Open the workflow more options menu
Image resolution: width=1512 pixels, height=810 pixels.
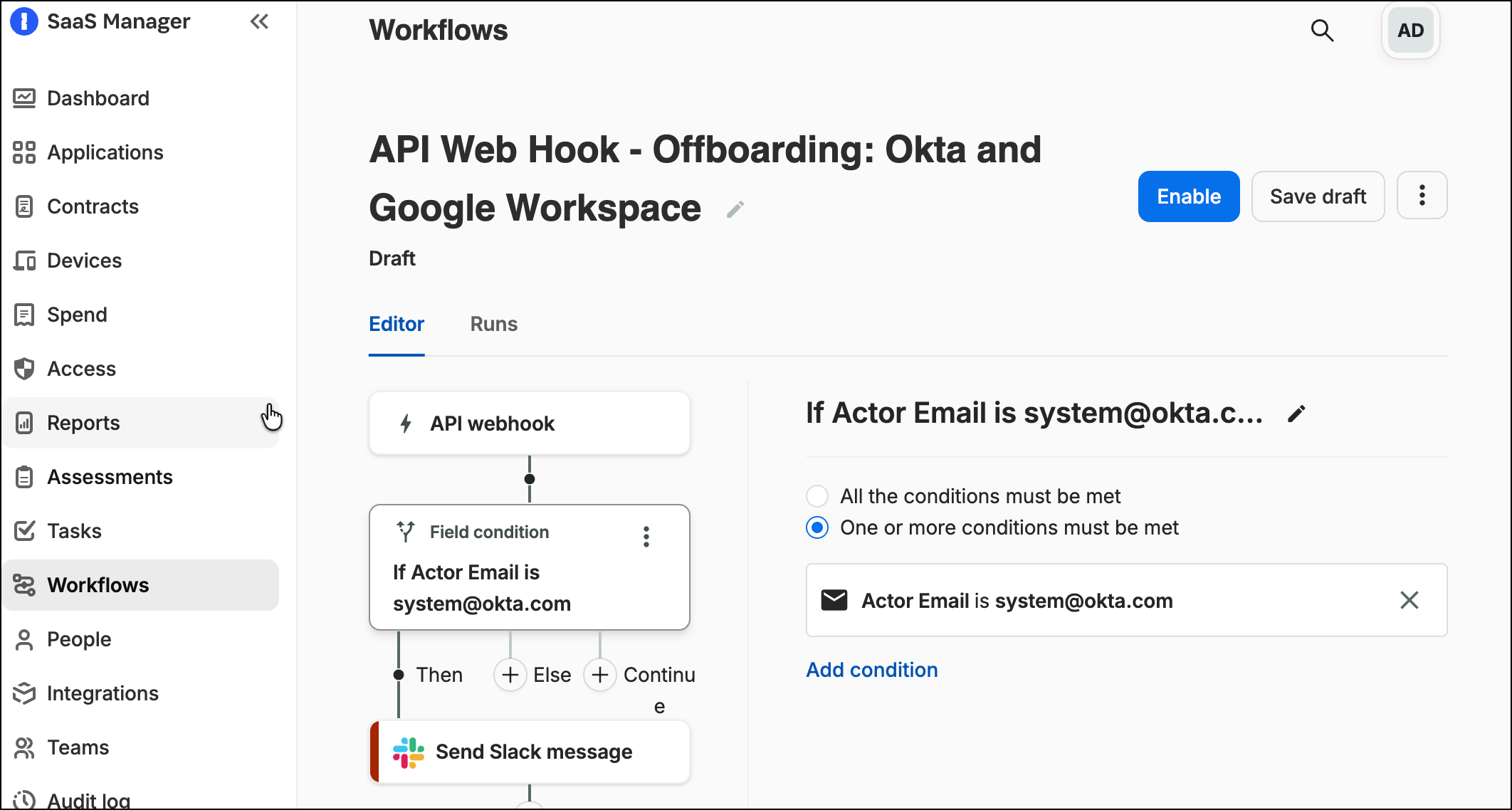pyautogui.click(x=1422, y=195)
